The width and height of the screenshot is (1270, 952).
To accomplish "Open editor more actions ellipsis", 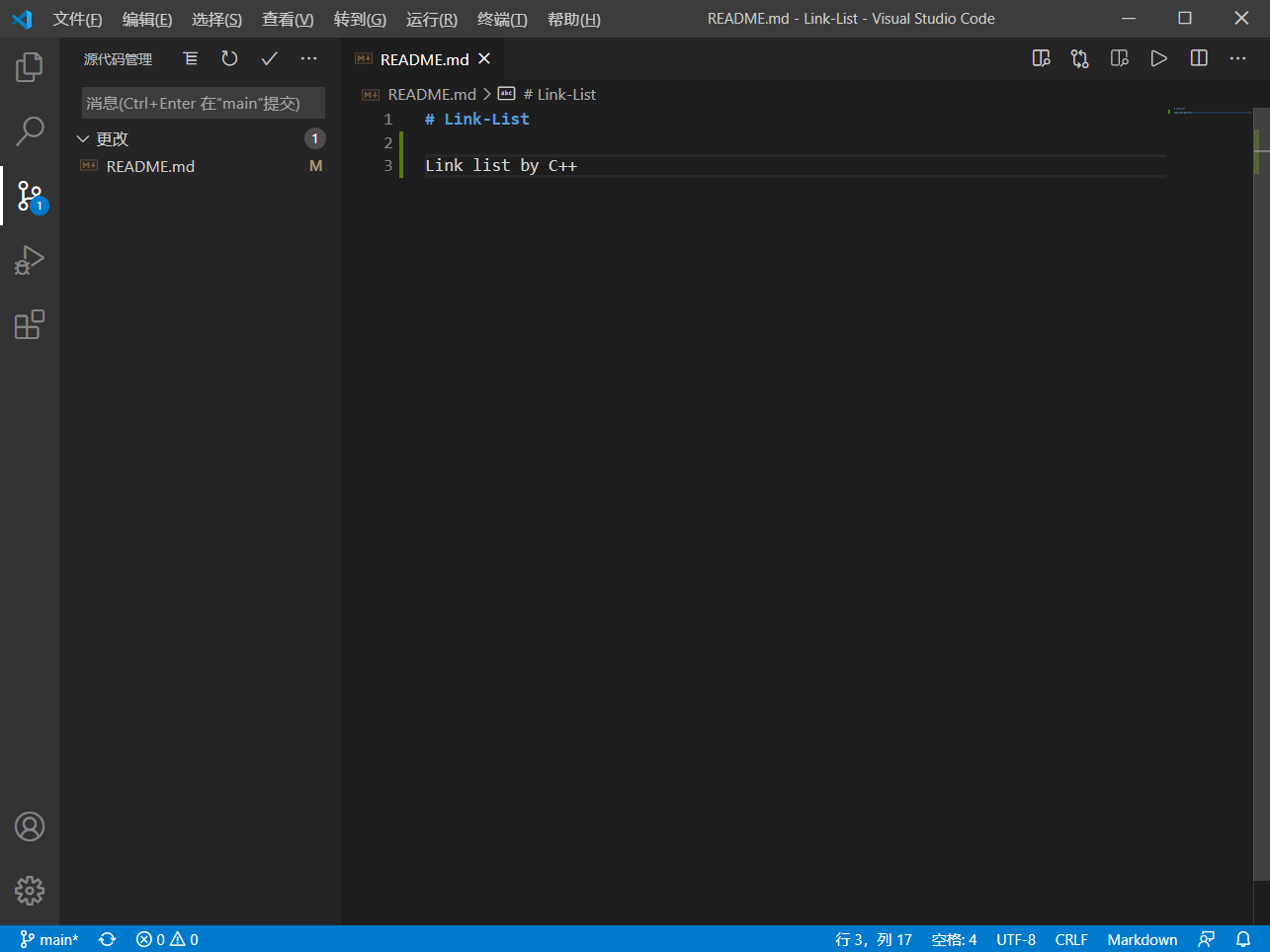I will (1238, 59).
